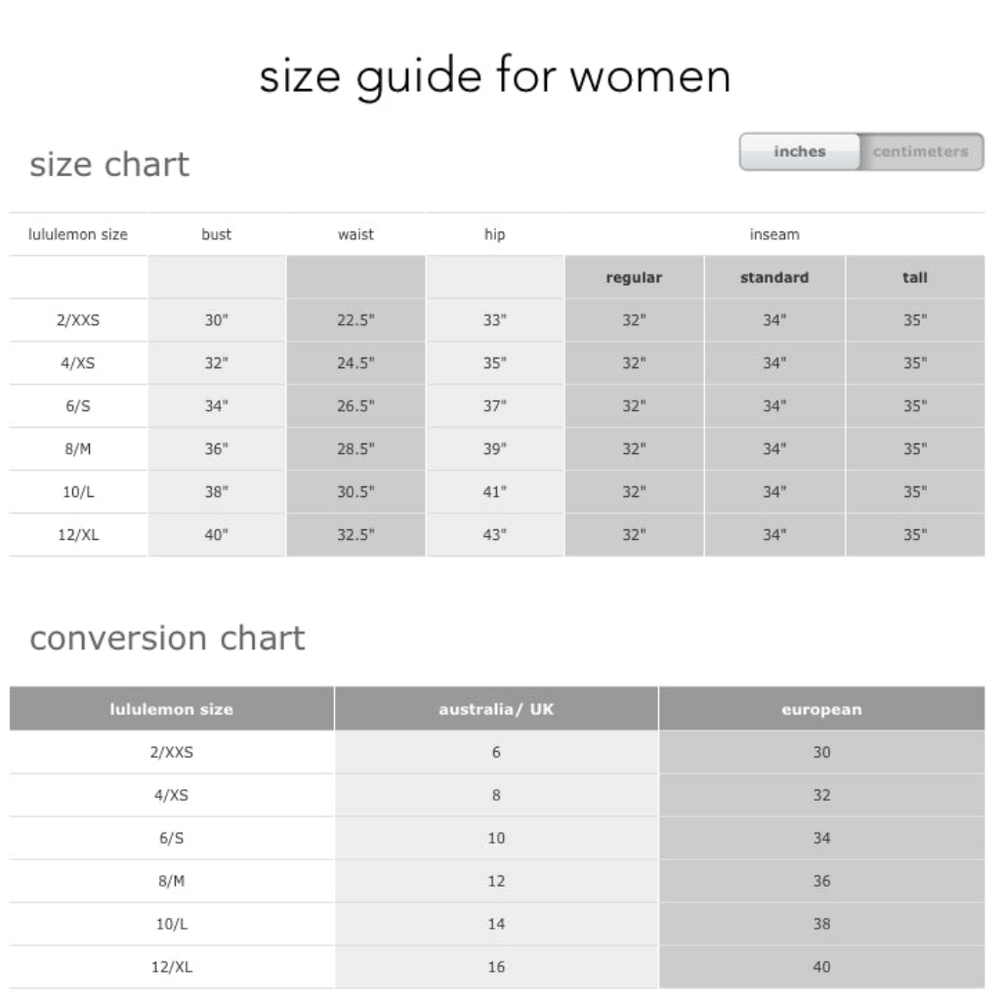Click the size guide for women title
The width and height of the screenshot is (1000, 997).
click(495, 77)
